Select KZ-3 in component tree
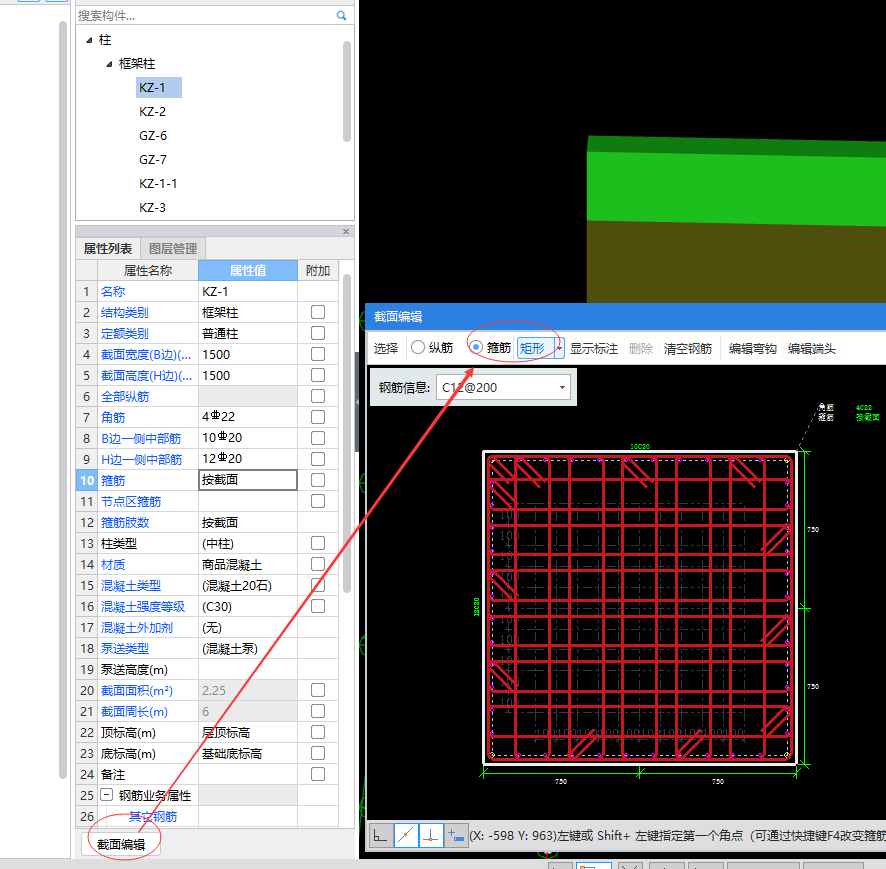The width and height of the screenshot is (886, 869). coord(153,208)
